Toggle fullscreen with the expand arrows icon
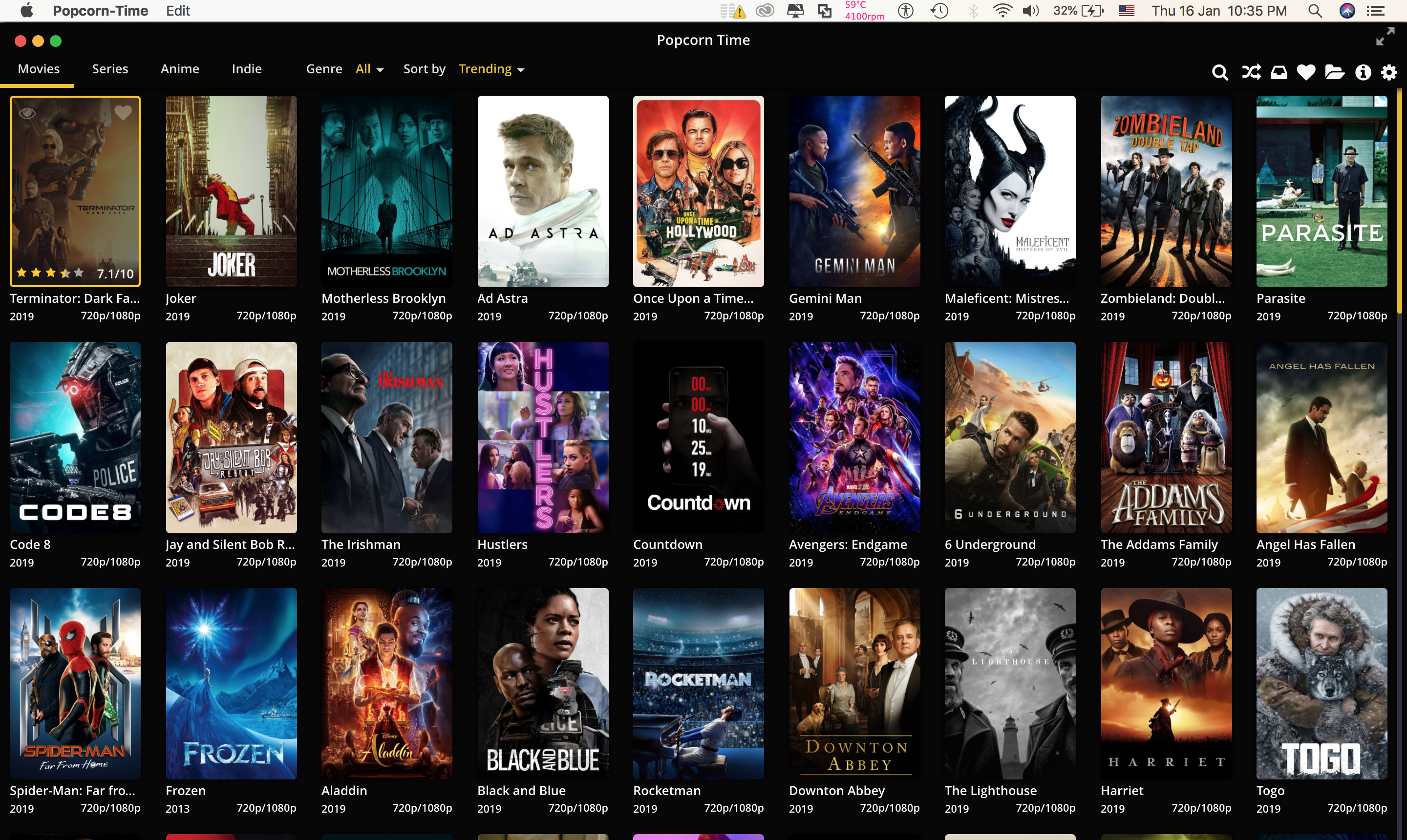Image resolution: width=1407 pixels, height=840 pixels. click(1385, 36)
